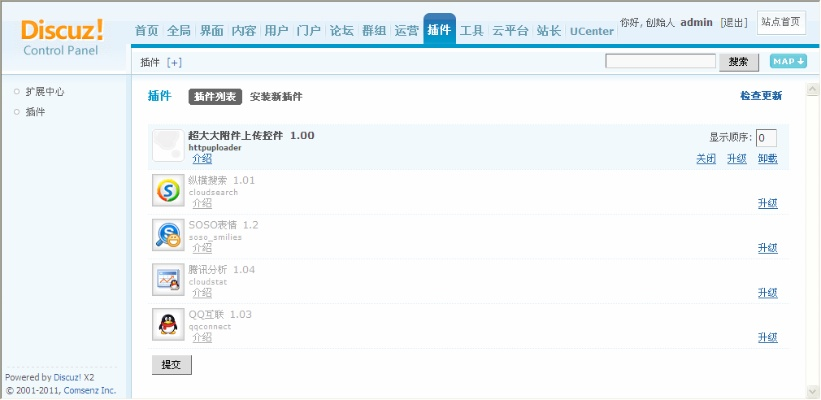Viewport: 821px width, 400px height.
Task: Click the Discuz! Control Panel logo
Action: (x=62, y=37)
